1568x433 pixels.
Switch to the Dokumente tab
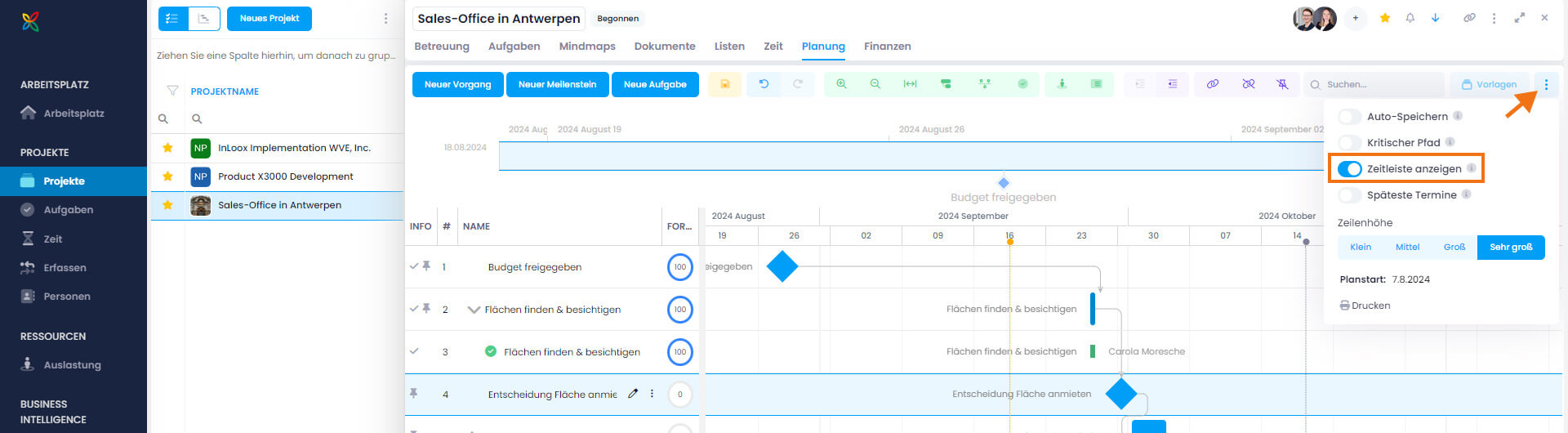point(665,47)
